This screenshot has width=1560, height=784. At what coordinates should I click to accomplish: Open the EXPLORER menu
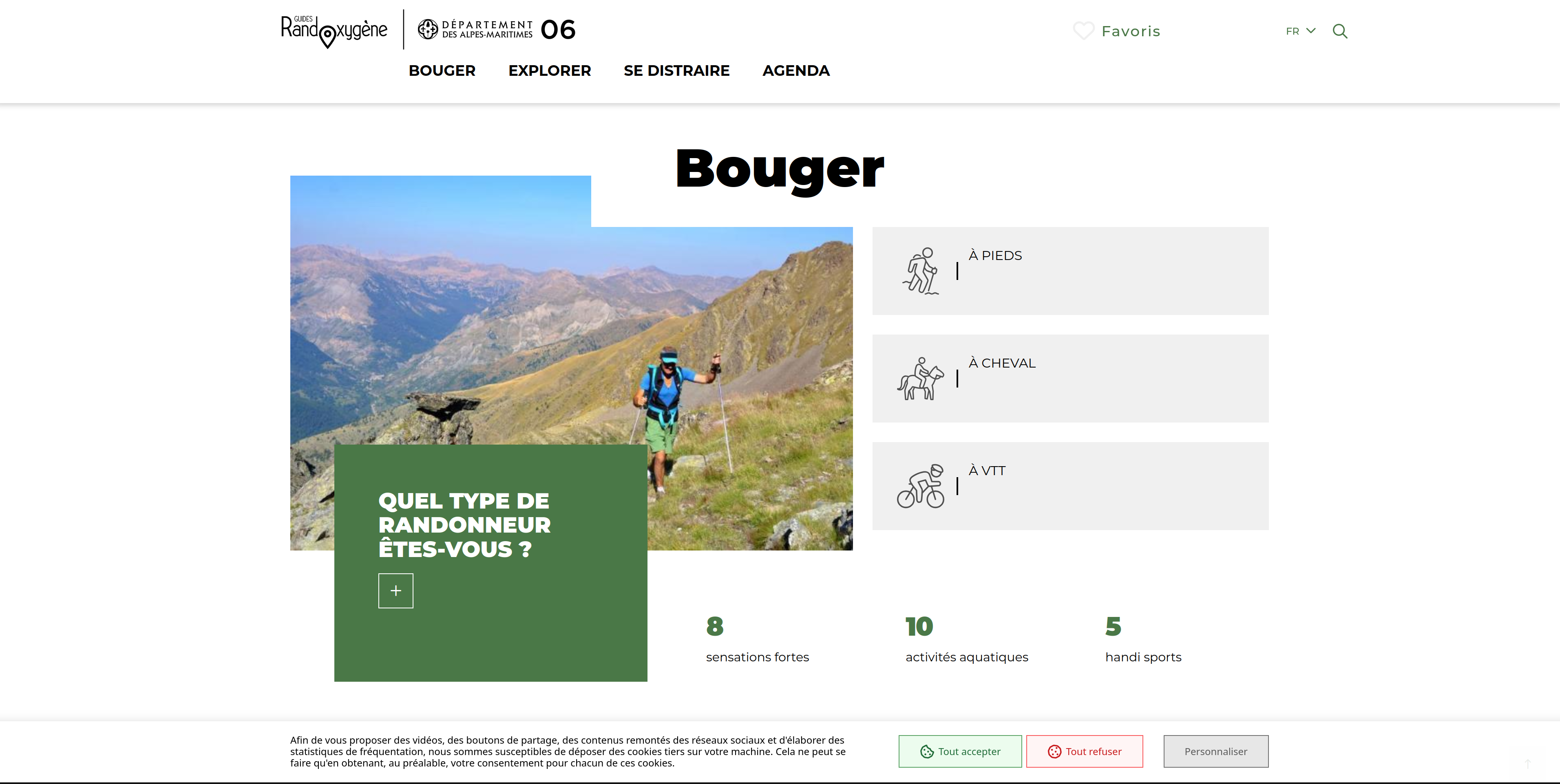tap(549, 71)
